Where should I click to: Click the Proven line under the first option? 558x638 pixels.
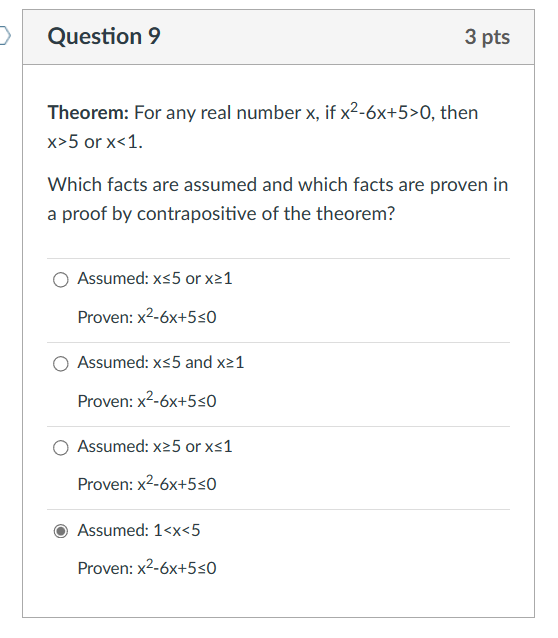coord(147,316)
